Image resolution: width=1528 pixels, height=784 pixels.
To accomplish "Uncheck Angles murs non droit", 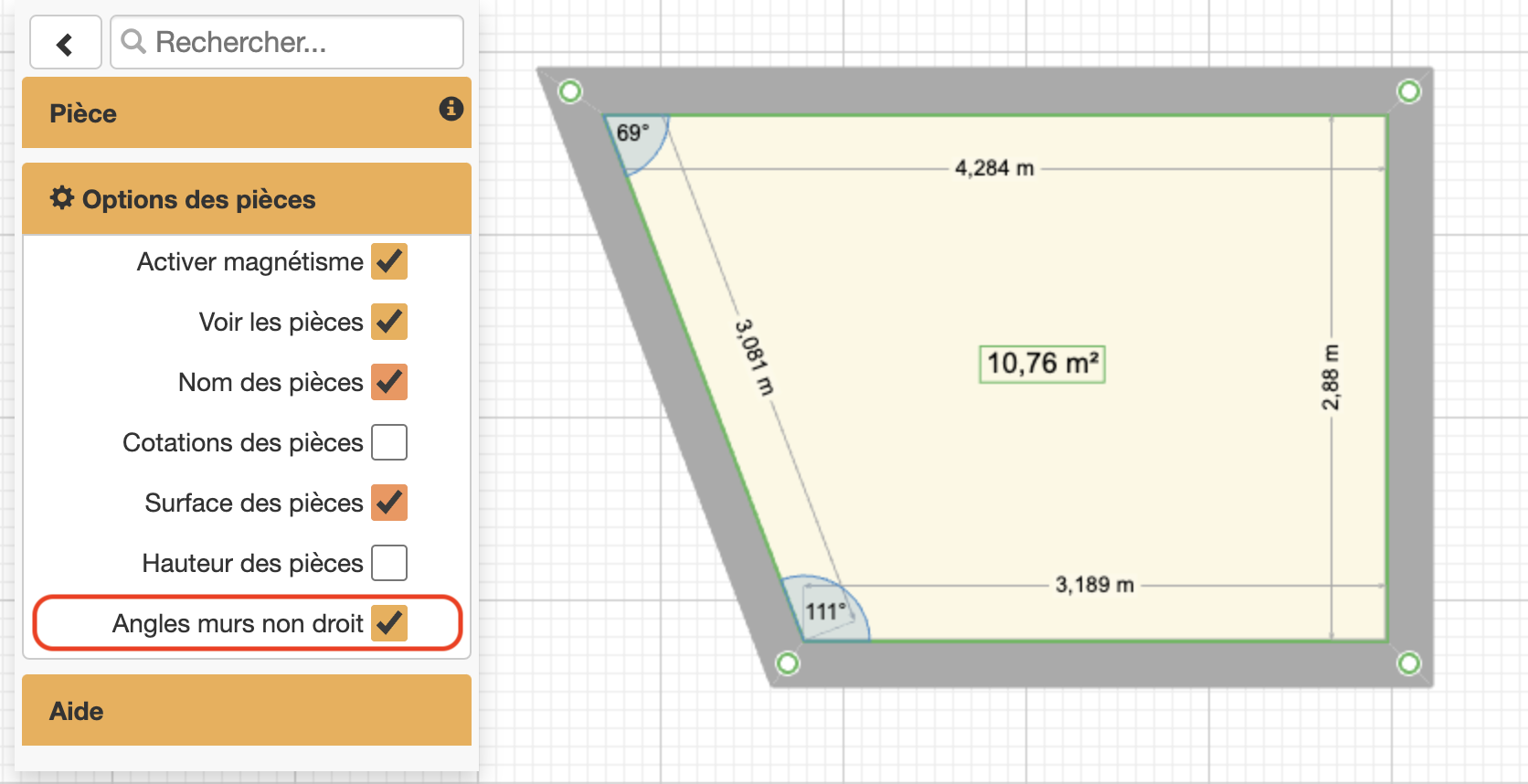I will 389,623.
